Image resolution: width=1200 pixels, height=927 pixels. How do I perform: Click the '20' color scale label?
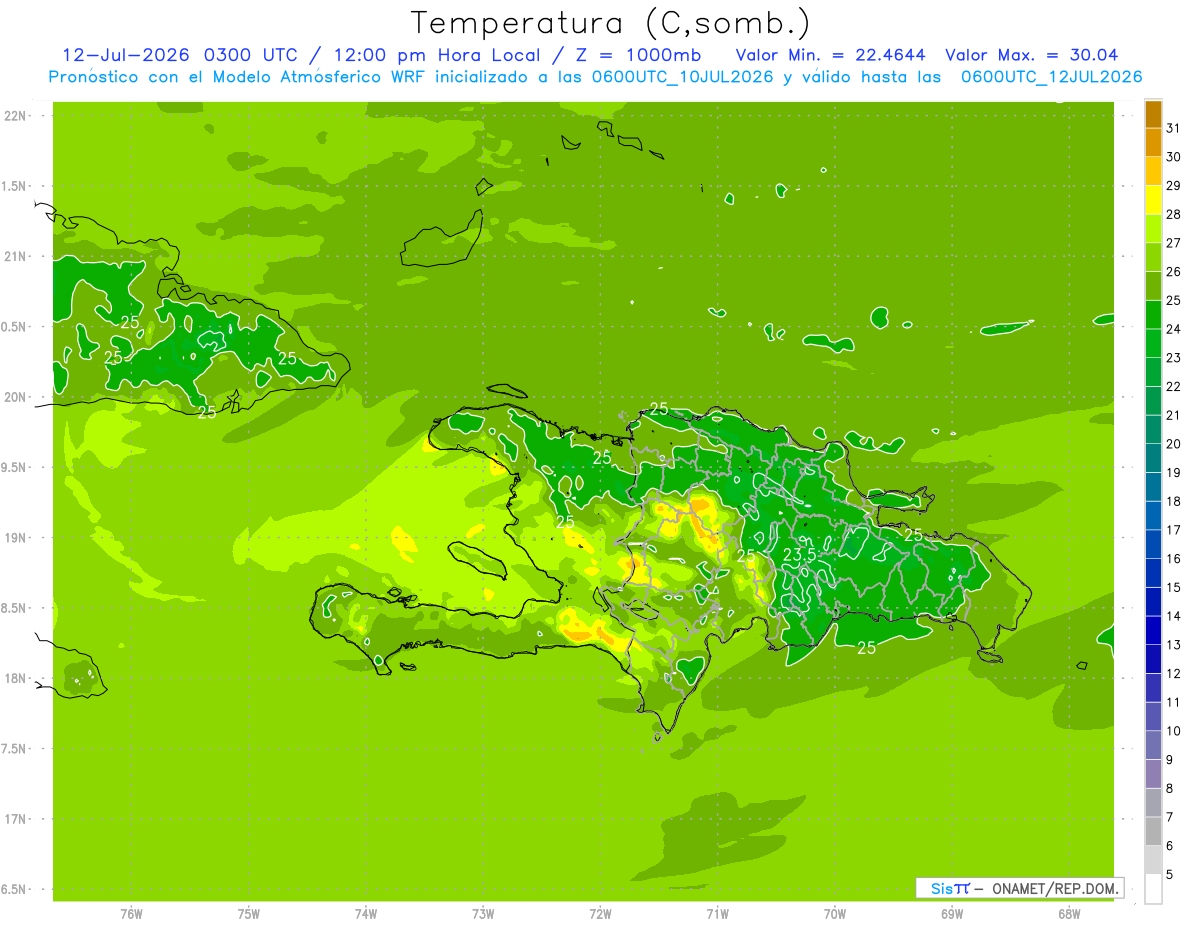click(x=1173, y=444)
